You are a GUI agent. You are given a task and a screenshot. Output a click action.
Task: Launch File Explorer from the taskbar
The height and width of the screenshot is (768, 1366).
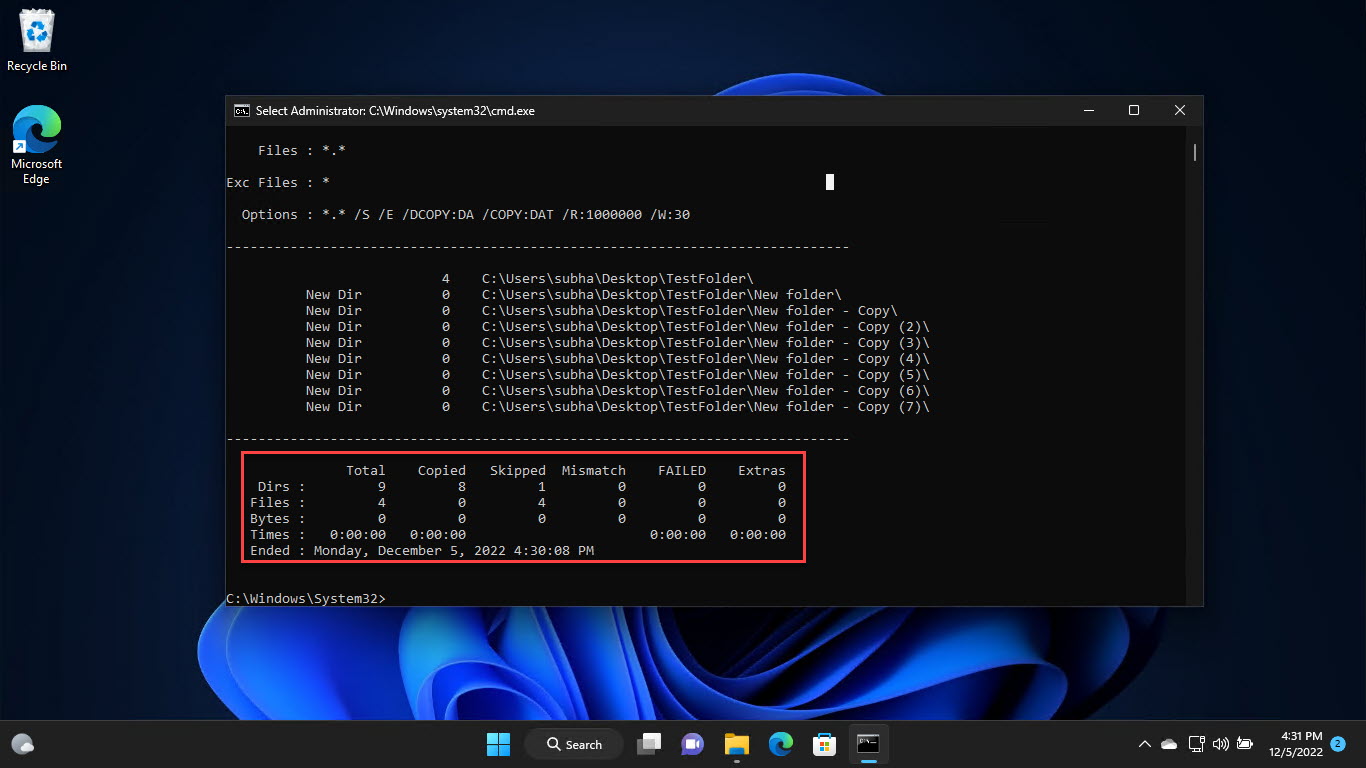(737, 744)
